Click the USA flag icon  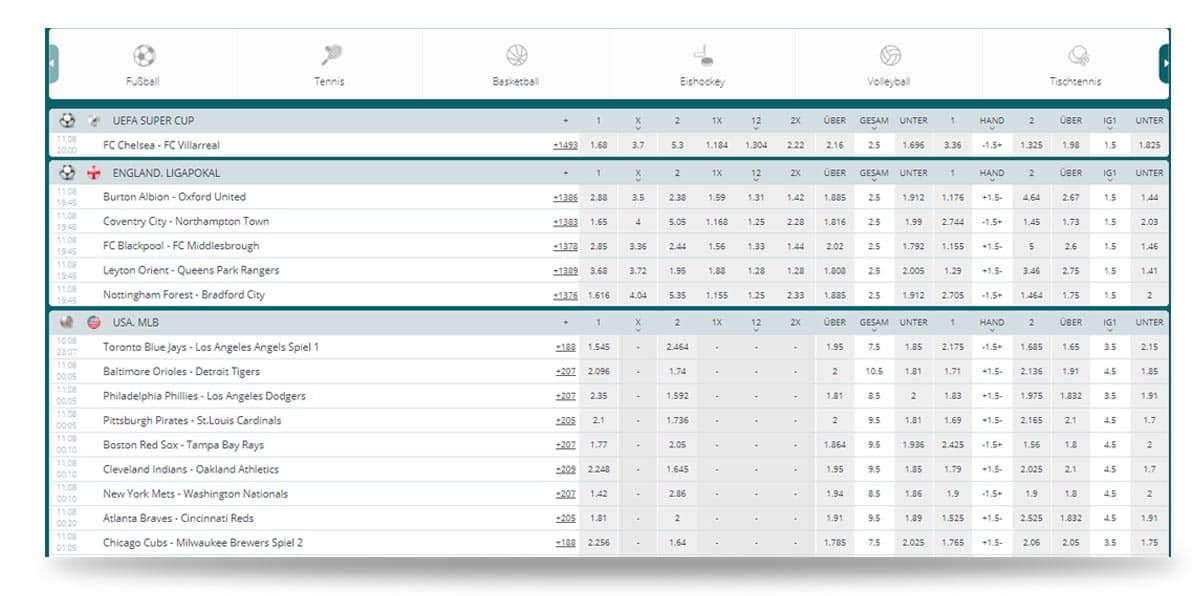(x=94, y=322)
